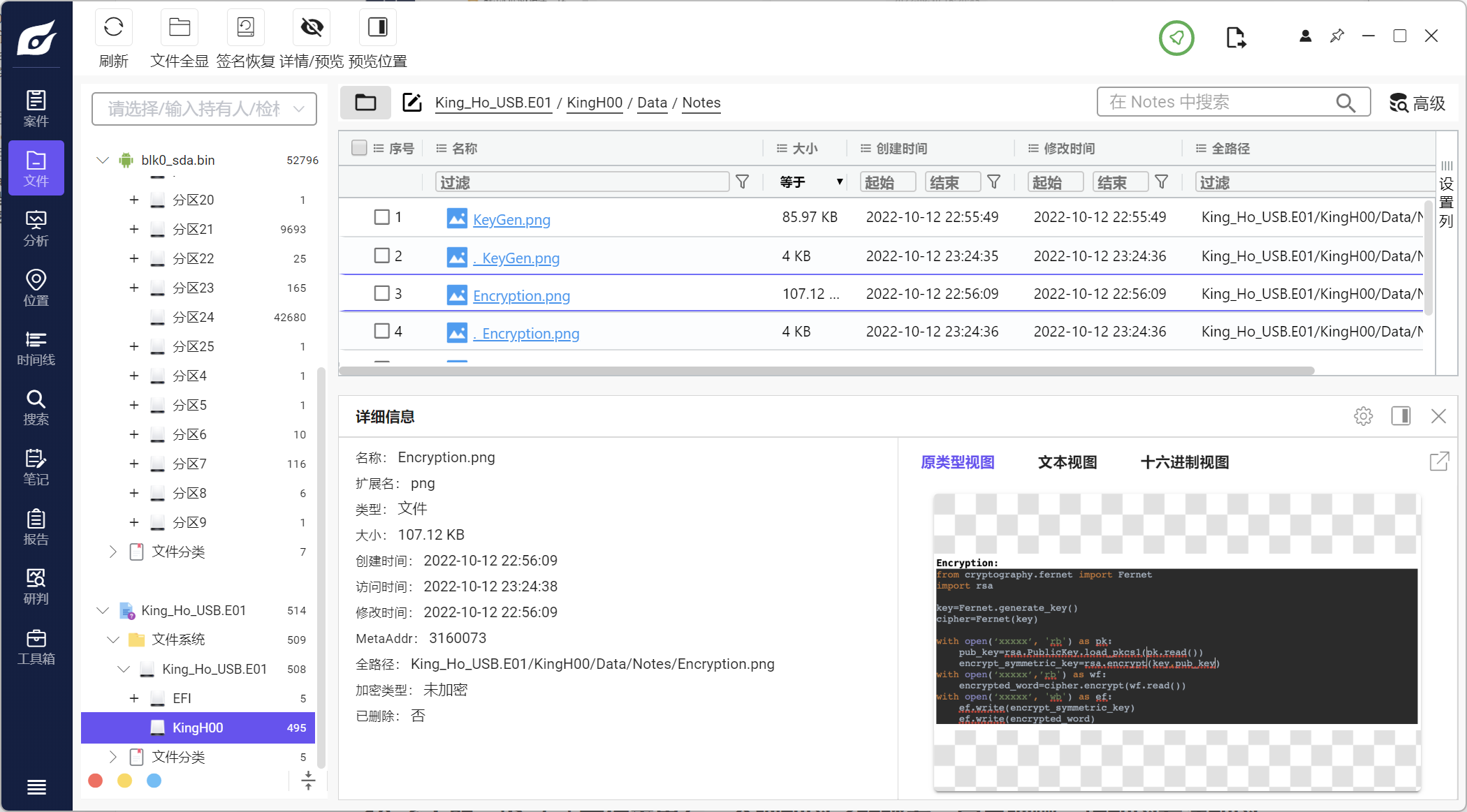Click the edit path pencil icon
Image resolution: width=1467 pixels, height=812 pixels.
tap(412, 103)
